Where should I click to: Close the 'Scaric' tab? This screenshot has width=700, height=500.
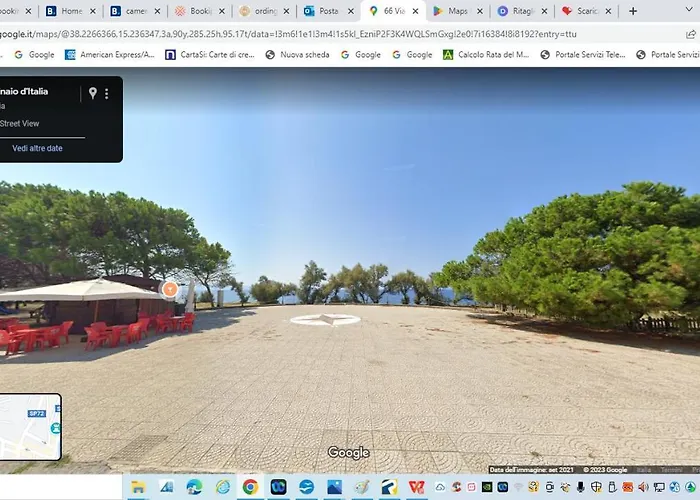[x=608, y=11]
